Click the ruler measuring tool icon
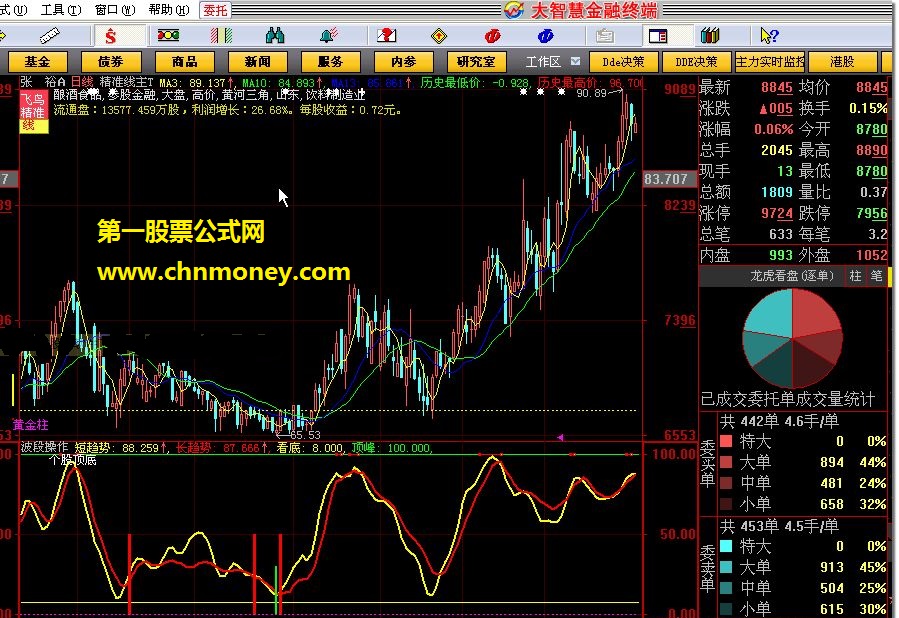The width and height of the screenshot is (899, 618). coord(49,36)
